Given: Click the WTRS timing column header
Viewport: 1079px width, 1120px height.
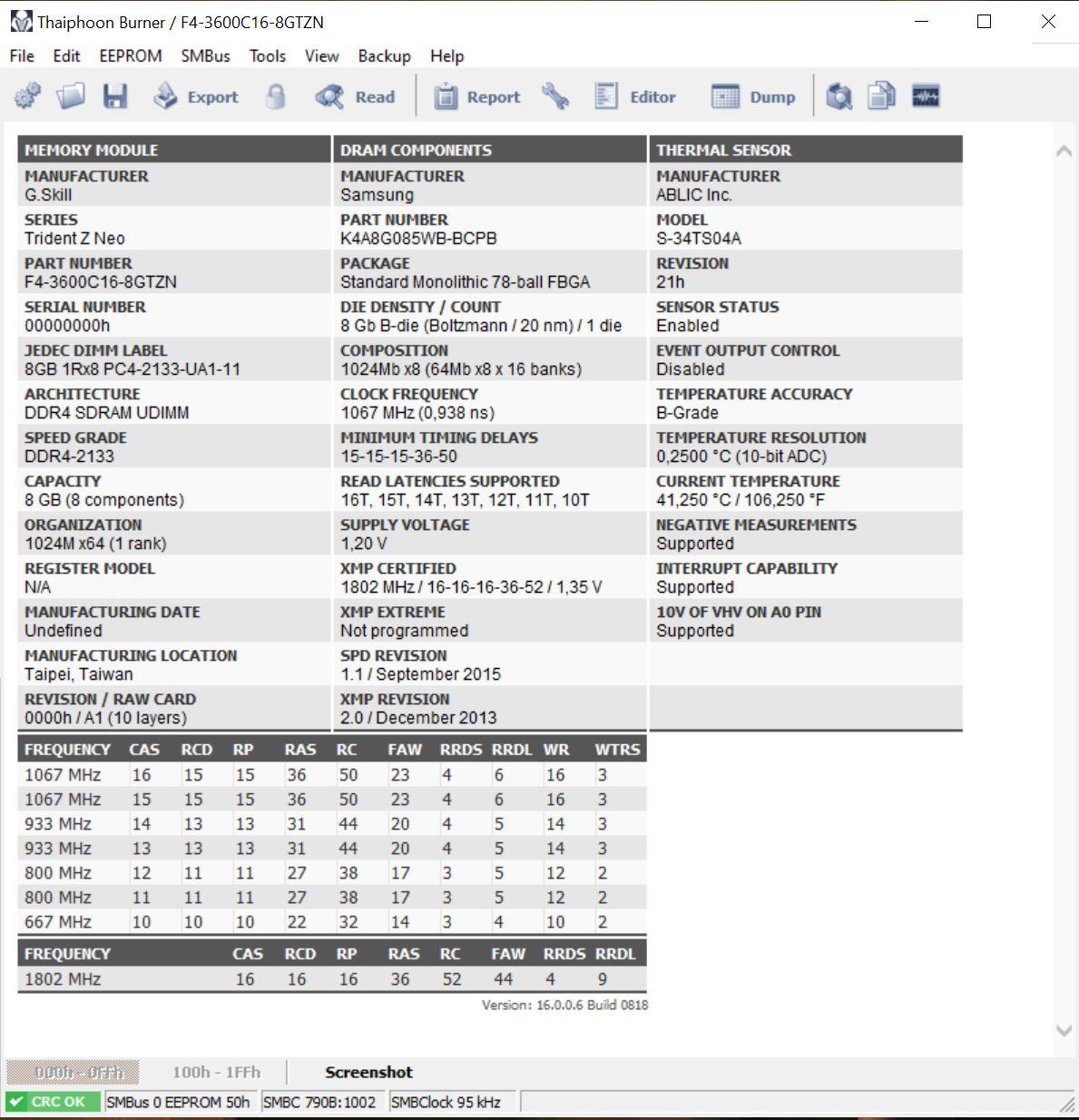Looking at the screenshot, I should [x=617, y=750].
